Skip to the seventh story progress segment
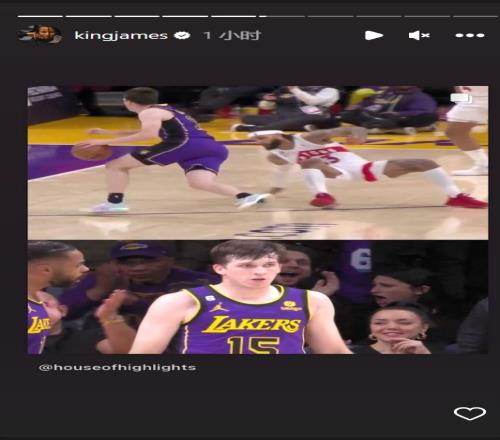 [x=330, y=16]
